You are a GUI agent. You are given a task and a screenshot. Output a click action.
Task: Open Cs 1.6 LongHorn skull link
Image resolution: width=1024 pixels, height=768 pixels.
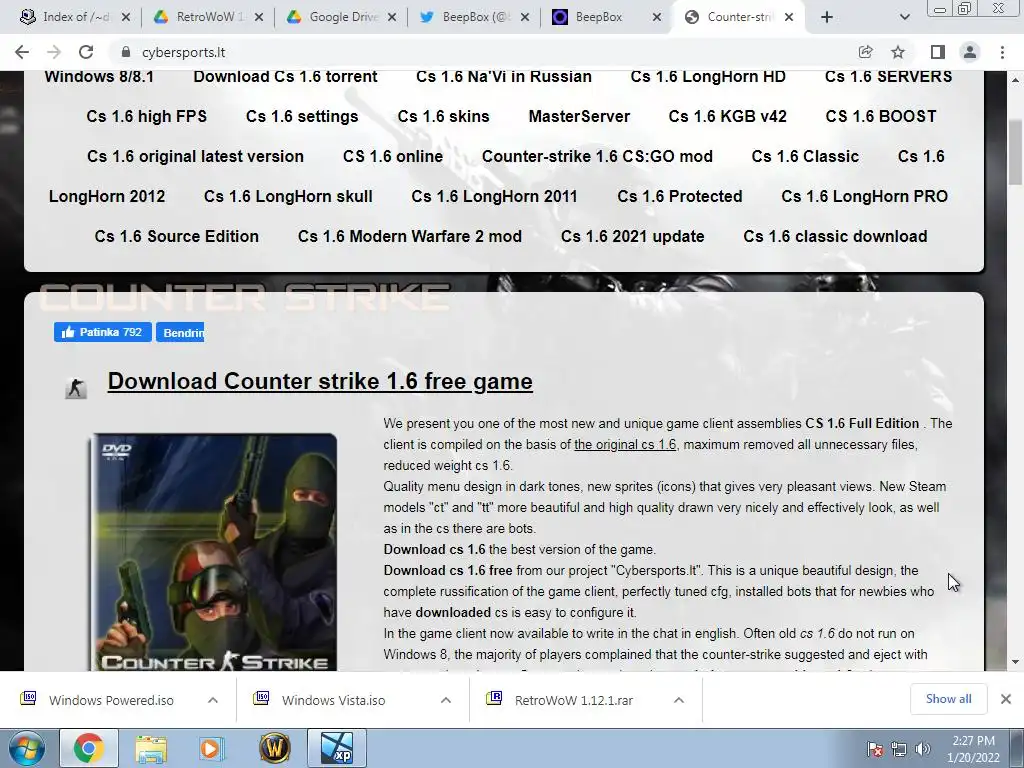tap(288, 196)
